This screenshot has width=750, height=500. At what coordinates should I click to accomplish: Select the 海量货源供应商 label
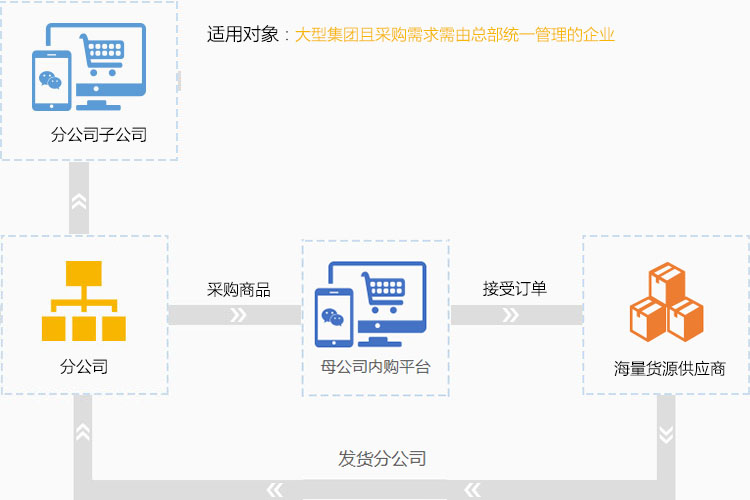tap(669, 368)
